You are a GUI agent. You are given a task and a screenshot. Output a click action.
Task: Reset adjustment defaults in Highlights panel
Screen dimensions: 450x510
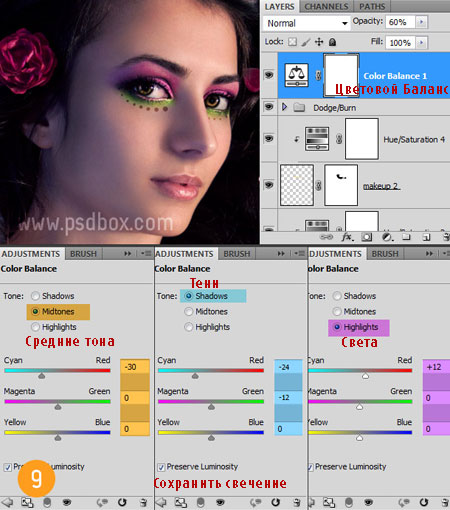tap(424, 502)
